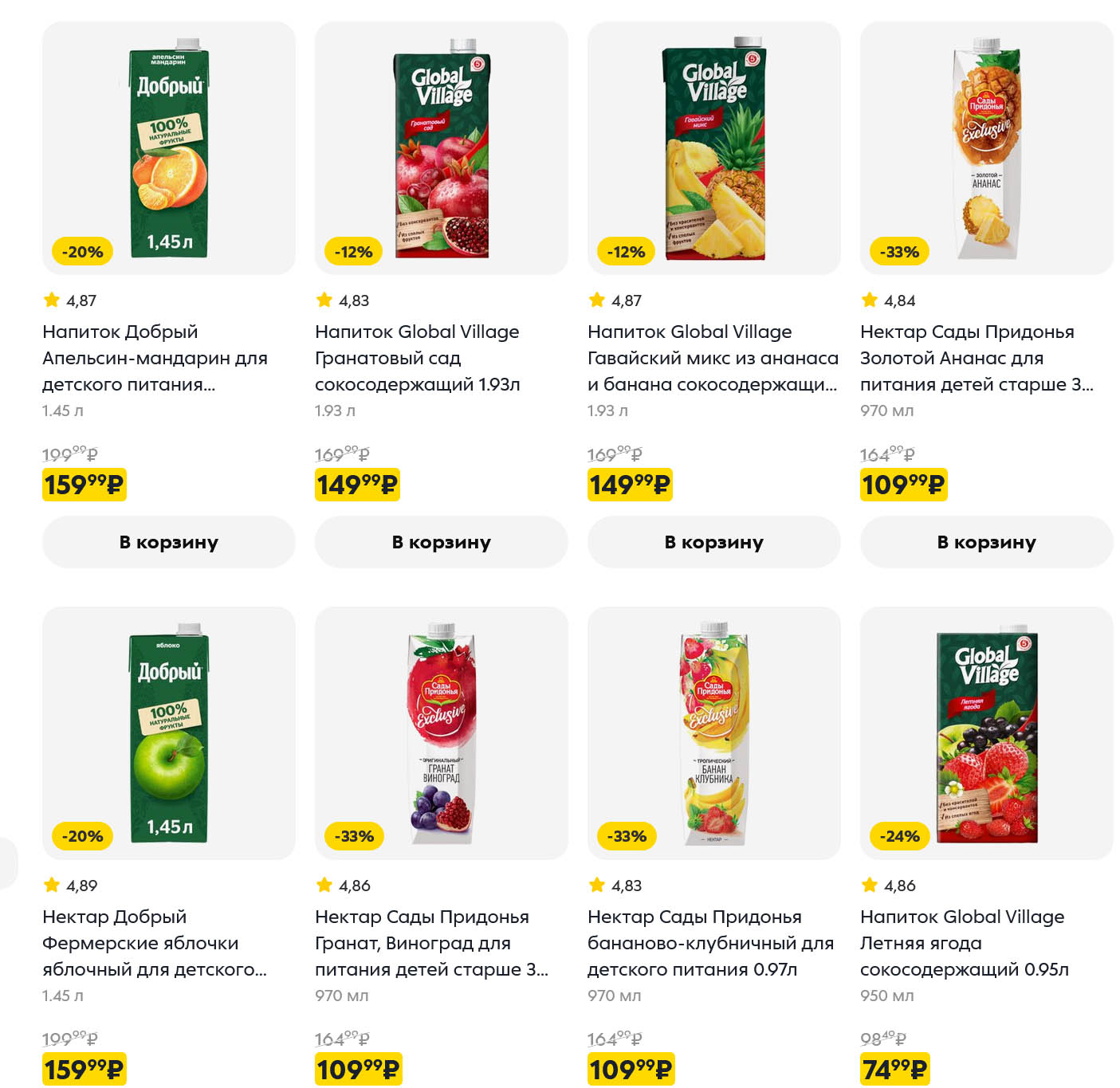This screenshot has height=1088, width=1120.
Task: Open Напиток Global Village Летняя ягода link
Action: [x=963, y=943]
